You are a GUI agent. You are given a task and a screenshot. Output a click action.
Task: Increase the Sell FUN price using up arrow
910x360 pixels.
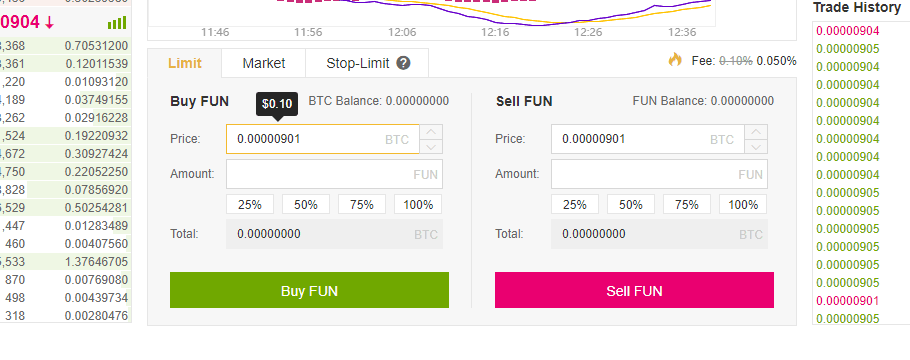coord(756,132)
